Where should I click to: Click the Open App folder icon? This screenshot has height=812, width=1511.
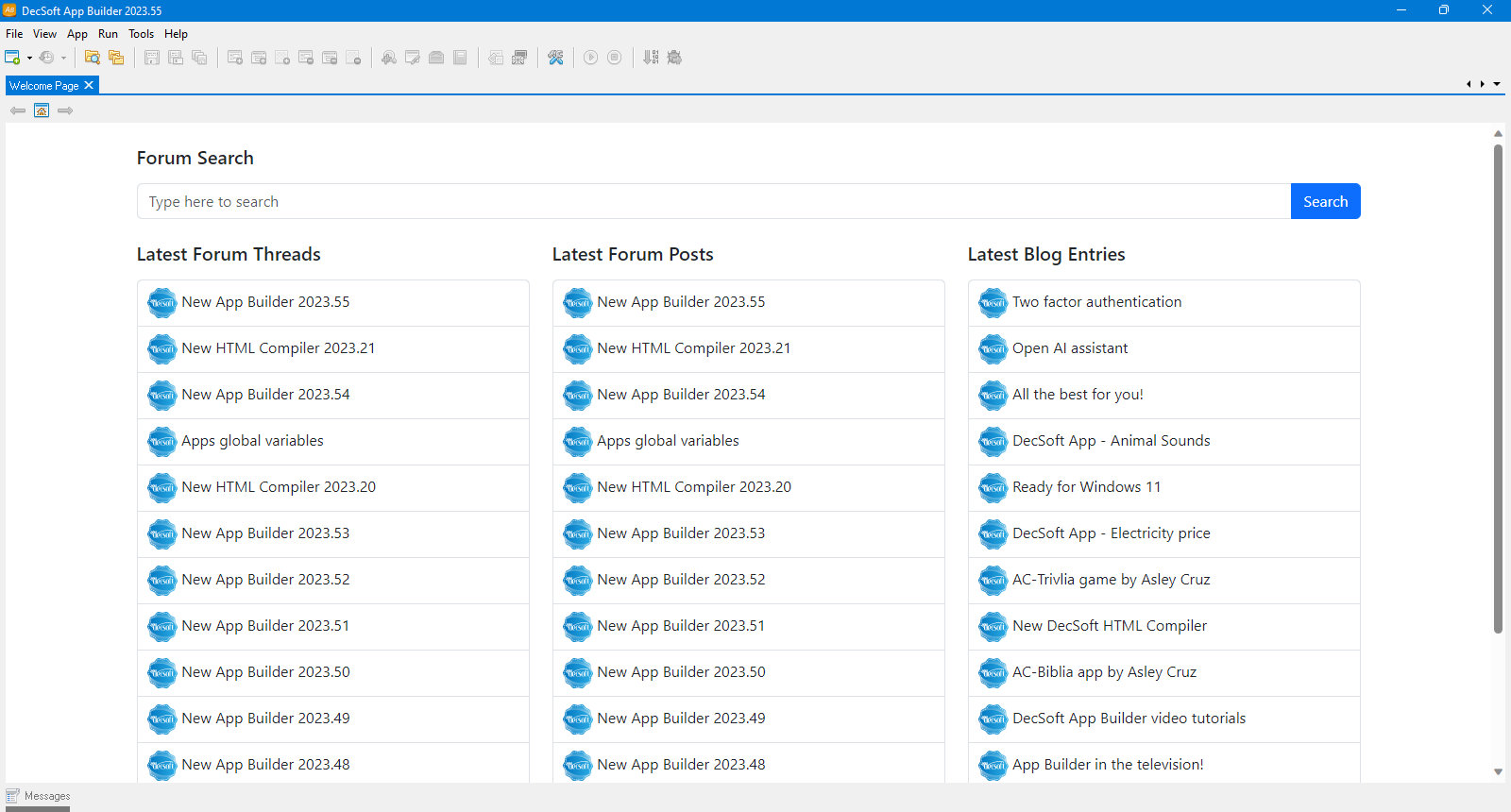(x=92, y=58)
